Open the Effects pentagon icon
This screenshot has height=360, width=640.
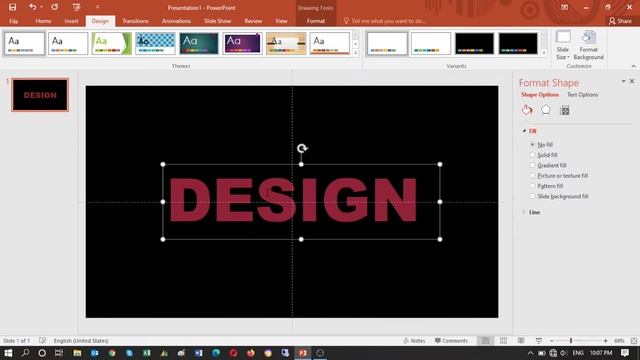(546, 110)
